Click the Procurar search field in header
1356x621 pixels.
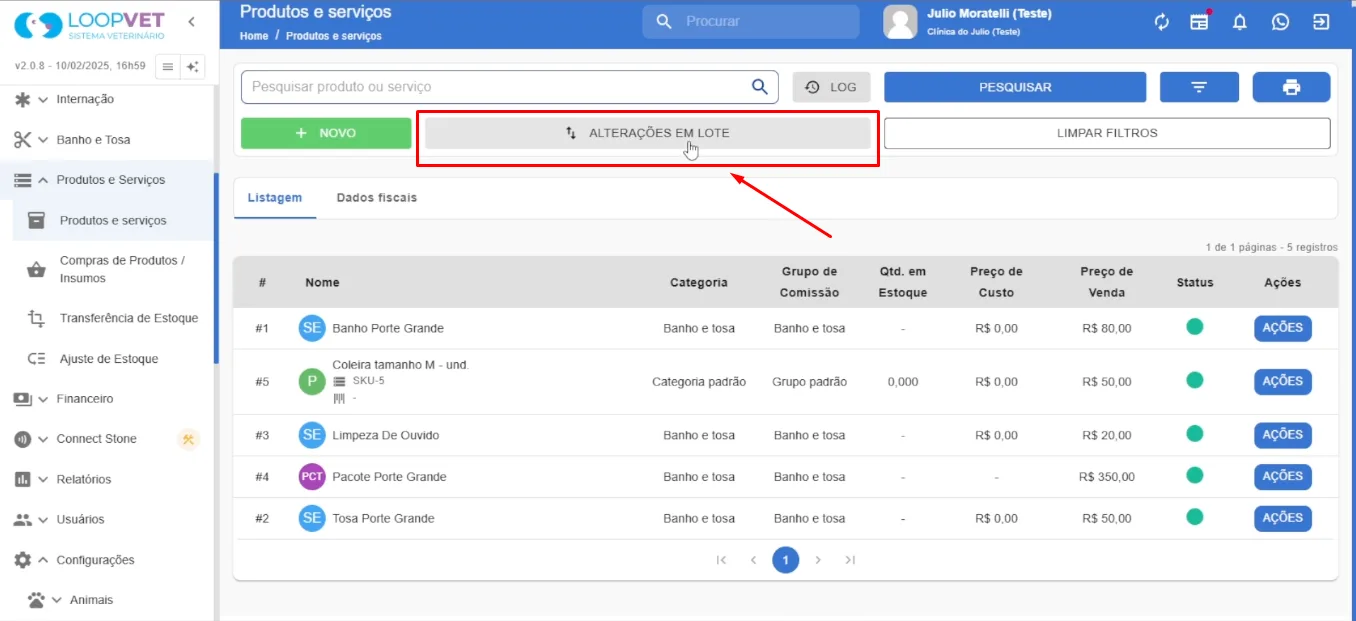[751, 21]
